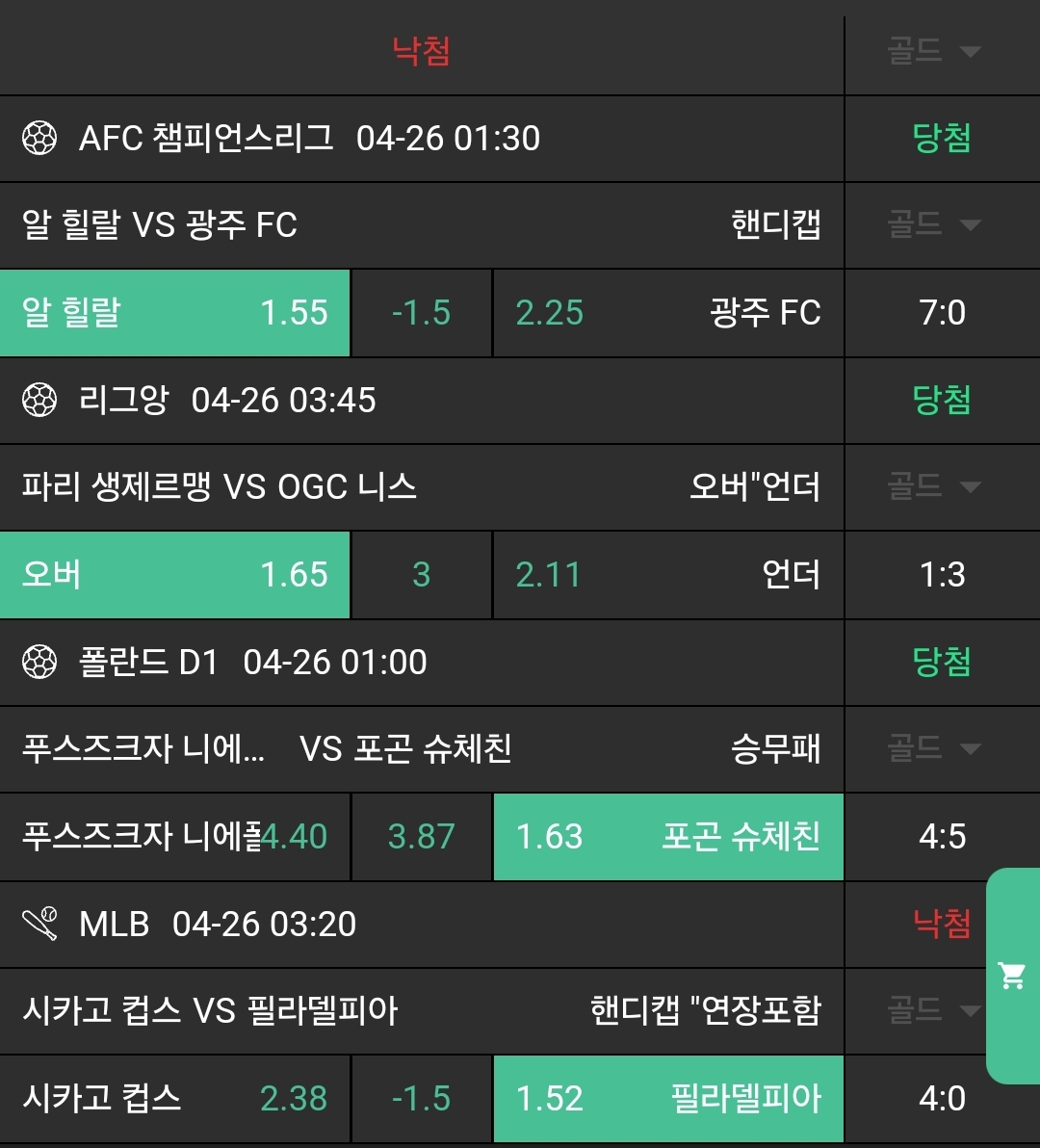Click the soccer ball icon beside 폴란드 D1
1040x1148 pixels.
click(39, 663)
